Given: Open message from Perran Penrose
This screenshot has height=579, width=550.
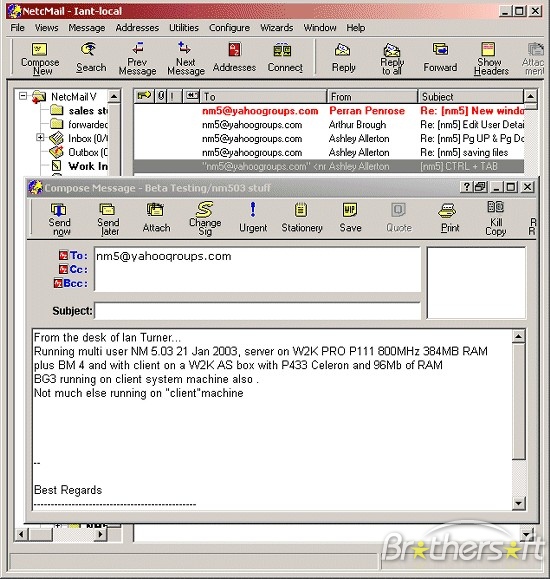Looking at the screenshot, I should point(329,111).
